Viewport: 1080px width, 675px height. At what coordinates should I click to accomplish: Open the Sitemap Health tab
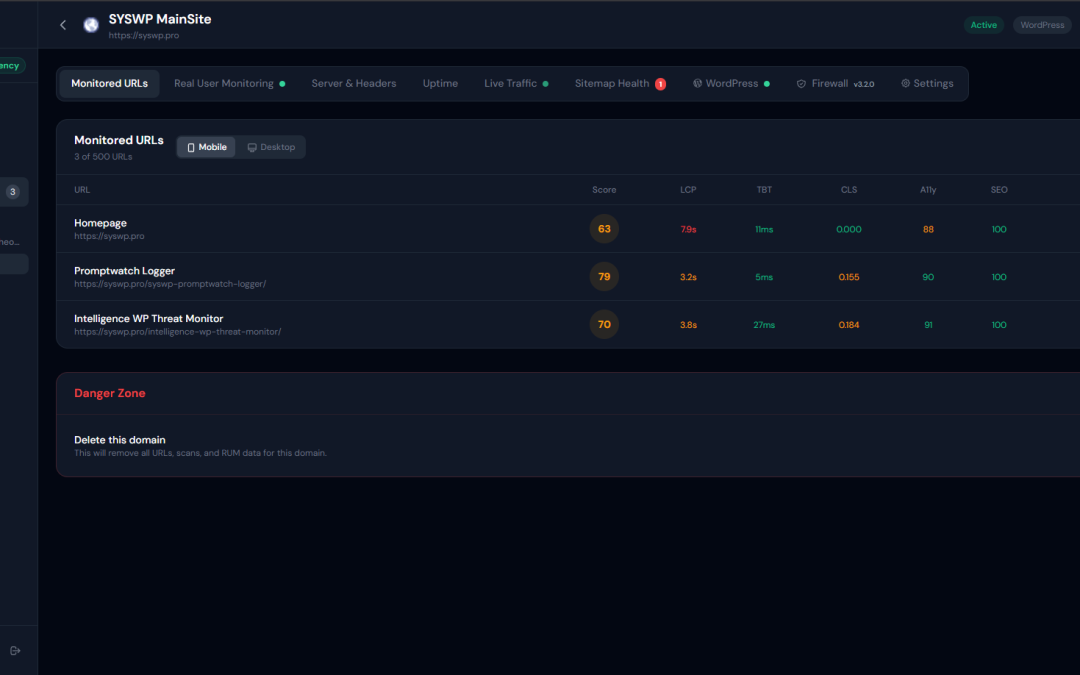[x=620, y=83]
